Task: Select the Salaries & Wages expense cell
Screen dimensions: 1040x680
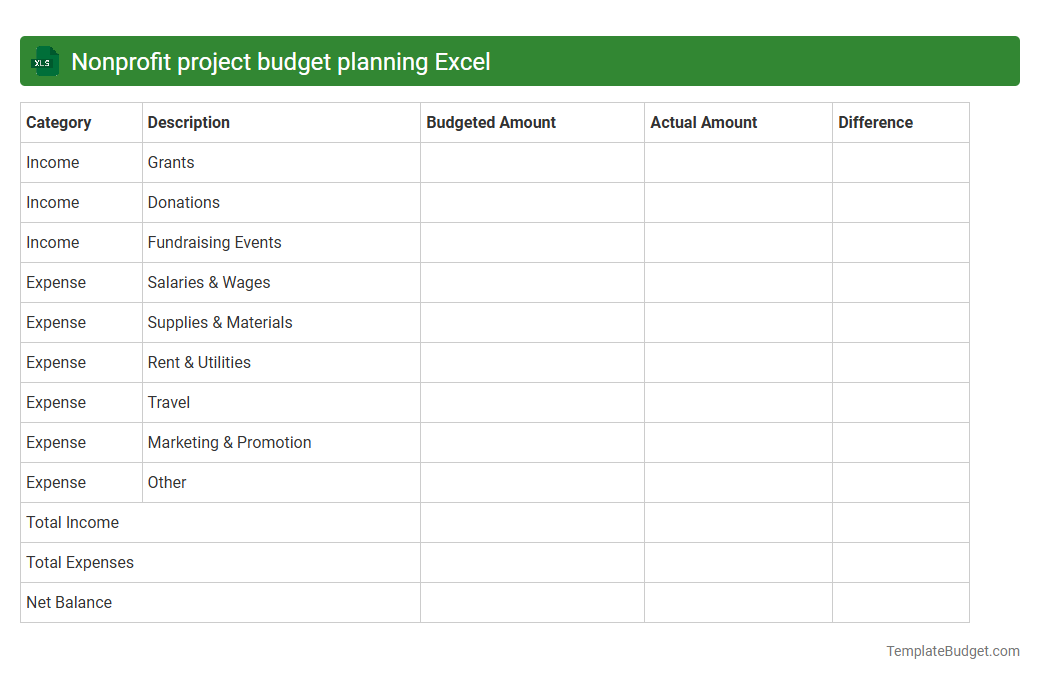Action: 208,282
